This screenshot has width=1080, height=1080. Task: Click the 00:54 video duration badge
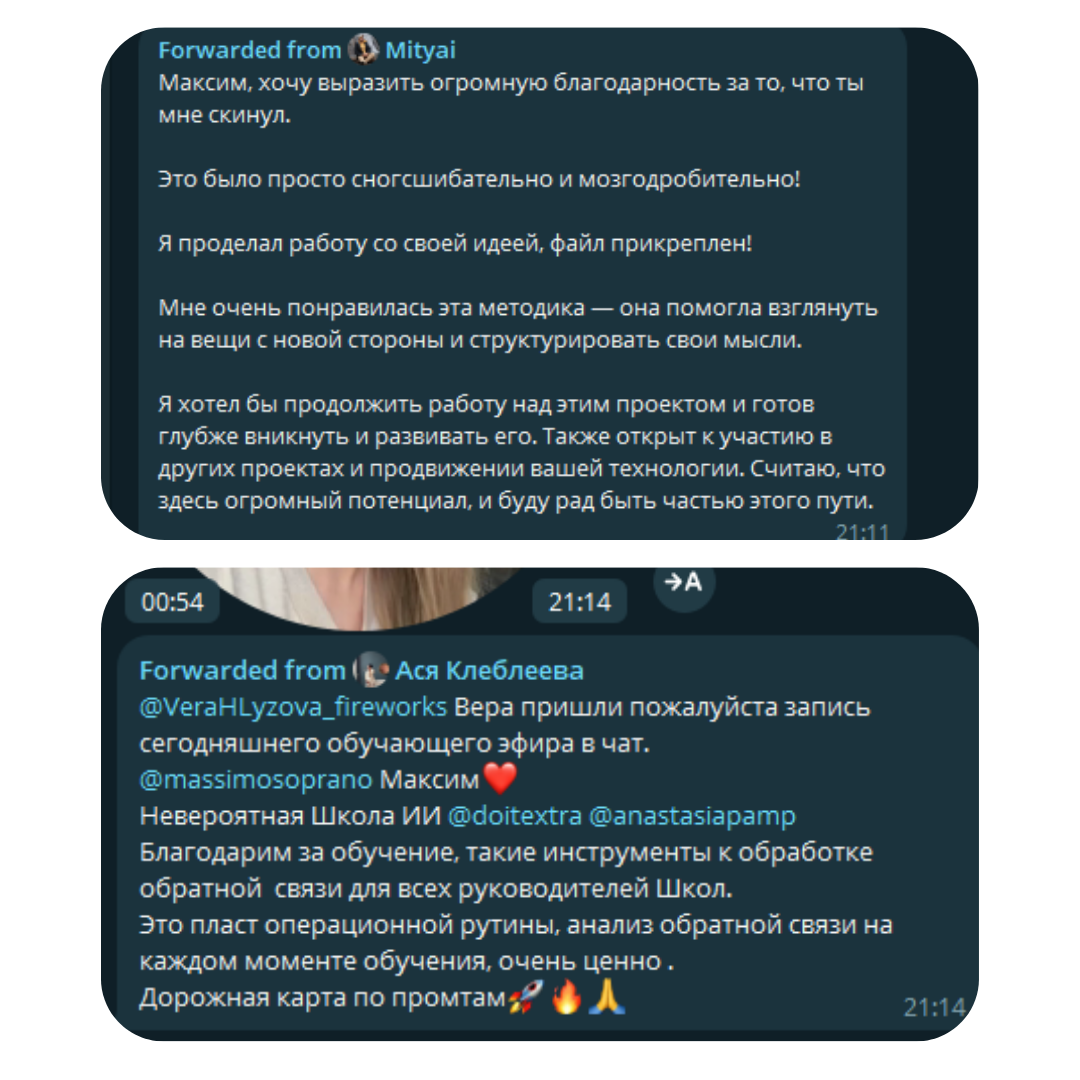(172, 602)
